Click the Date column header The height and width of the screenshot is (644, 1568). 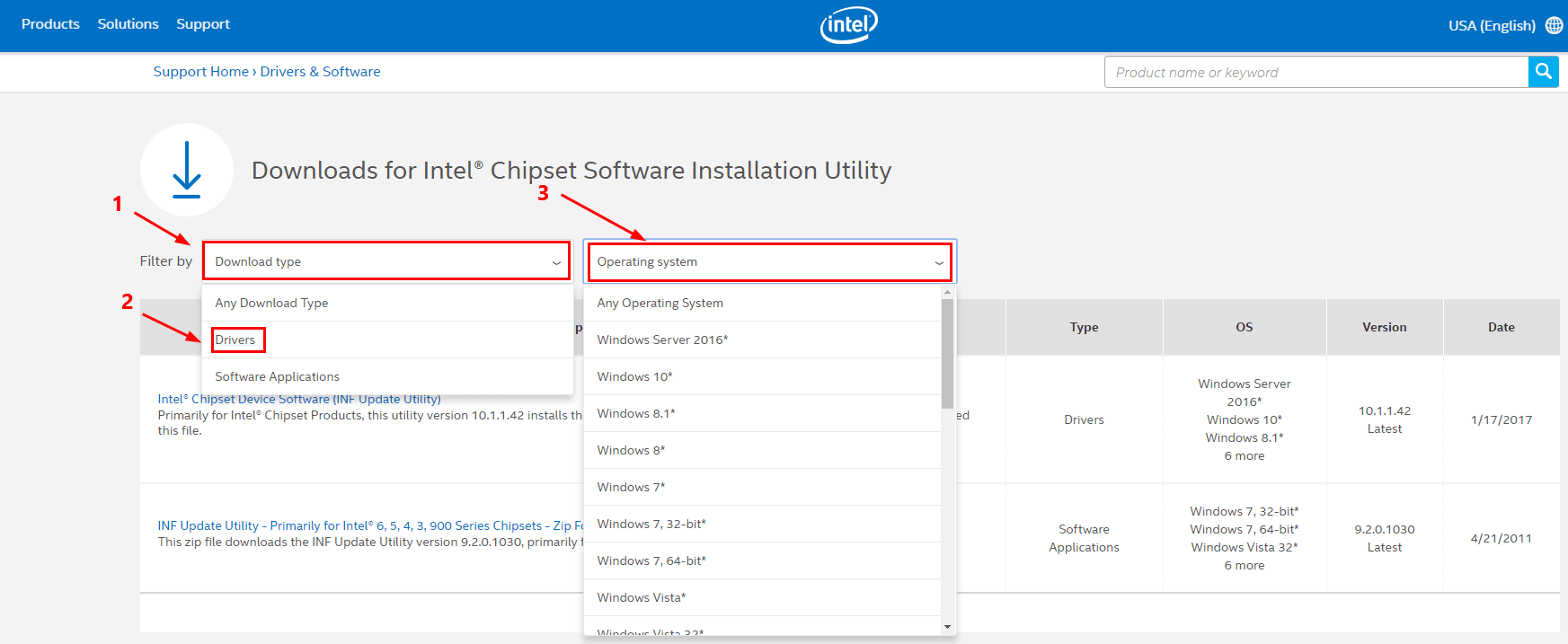click(1502, 328)
